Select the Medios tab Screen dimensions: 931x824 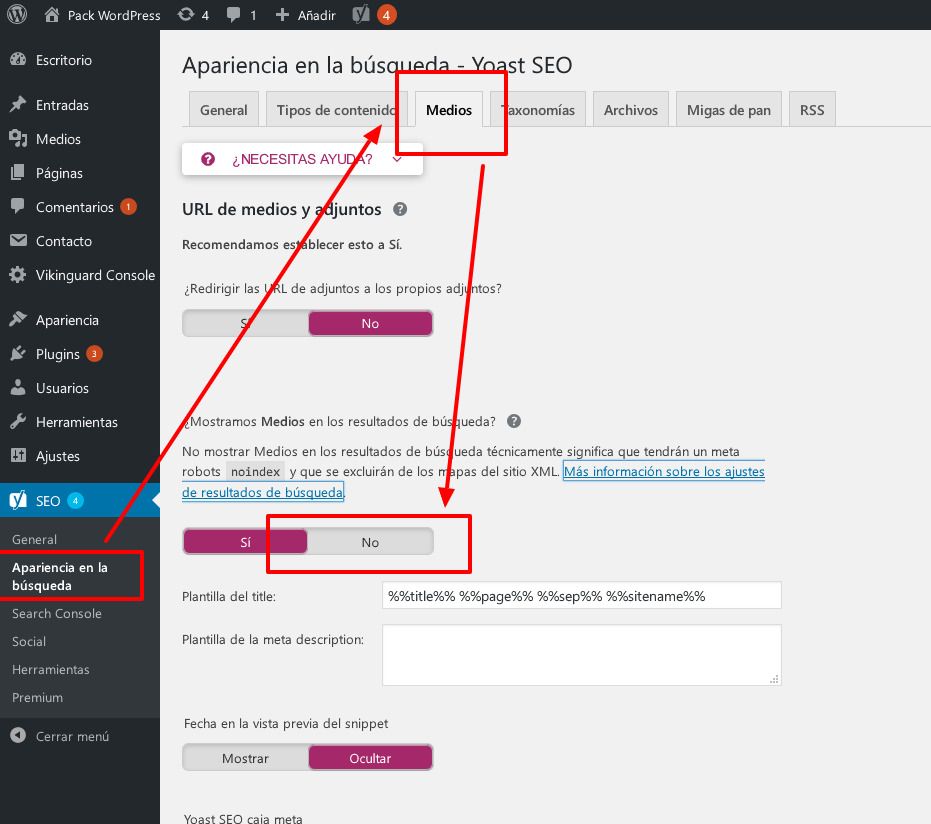tap(449, 110)
